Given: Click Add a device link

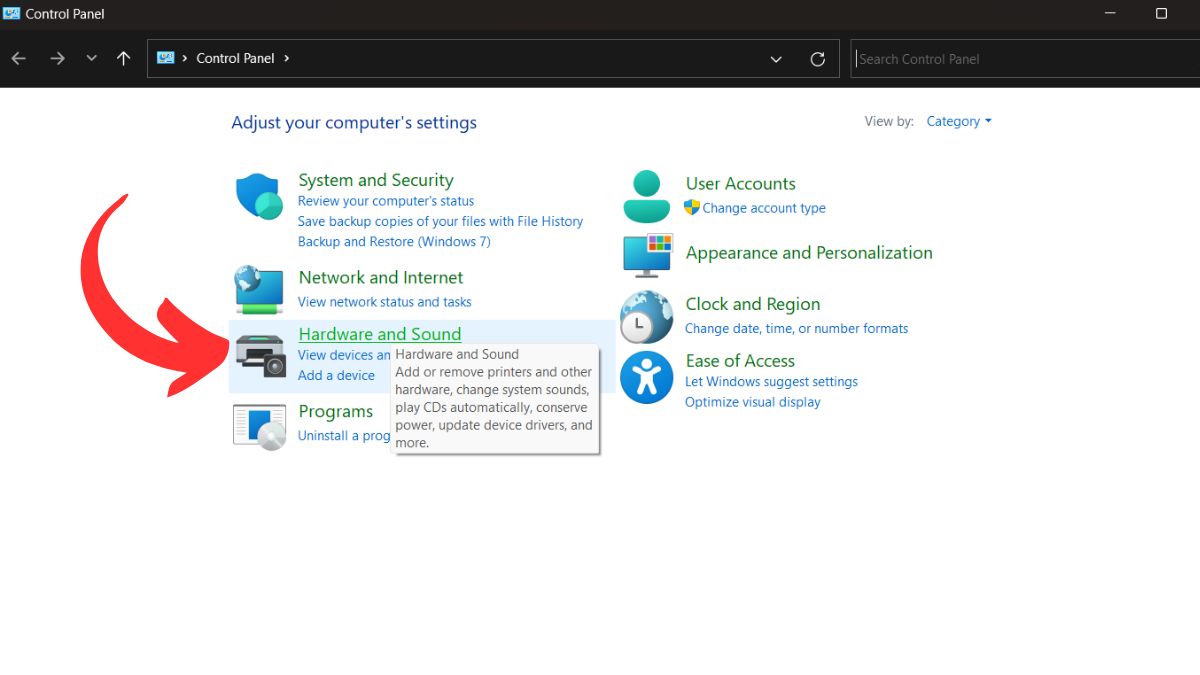Looking at the screenshot, I should [x=336, y=376].
